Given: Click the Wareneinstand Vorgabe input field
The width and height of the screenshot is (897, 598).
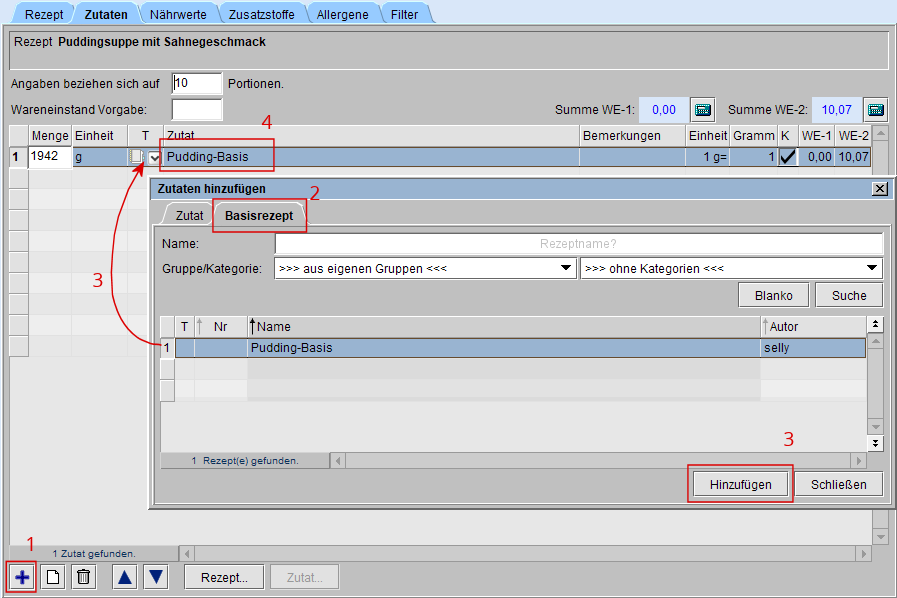Looking at the screenshot, I should pos(197,109).
